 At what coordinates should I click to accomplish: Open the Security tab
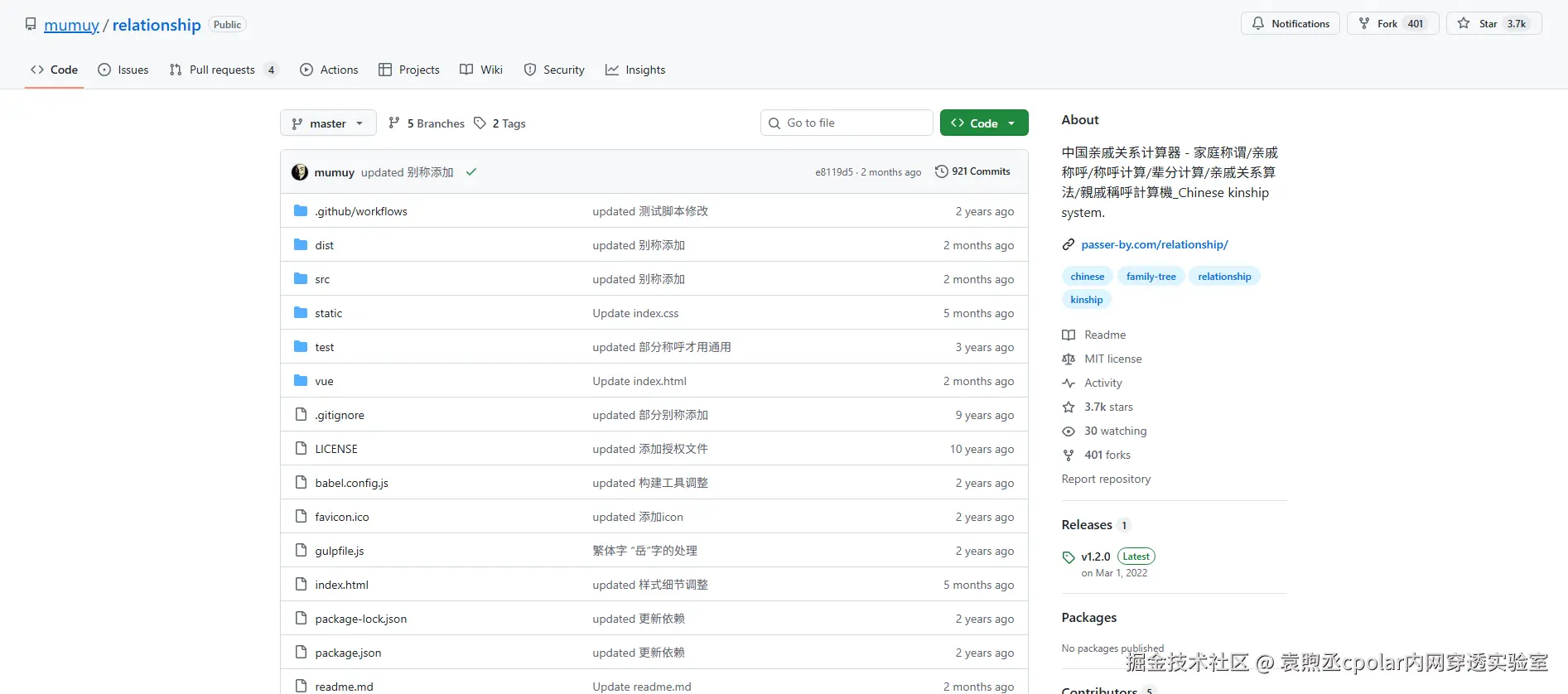(x=554, y=70)
